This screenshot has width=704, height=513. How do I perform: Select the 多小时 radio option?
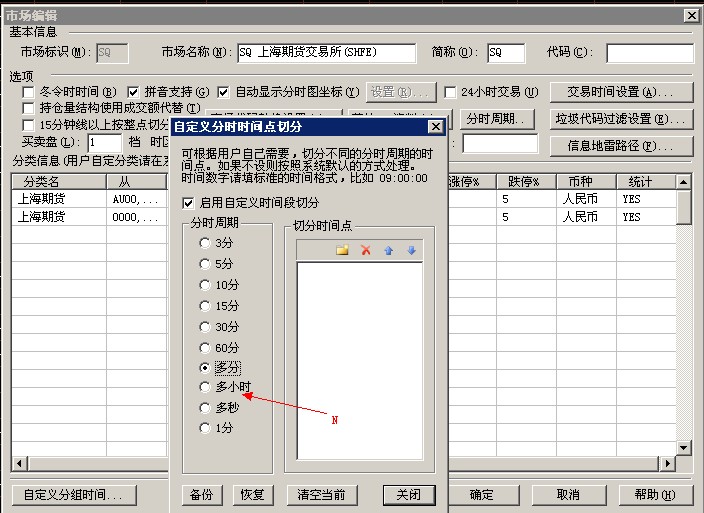coord(206,388)
